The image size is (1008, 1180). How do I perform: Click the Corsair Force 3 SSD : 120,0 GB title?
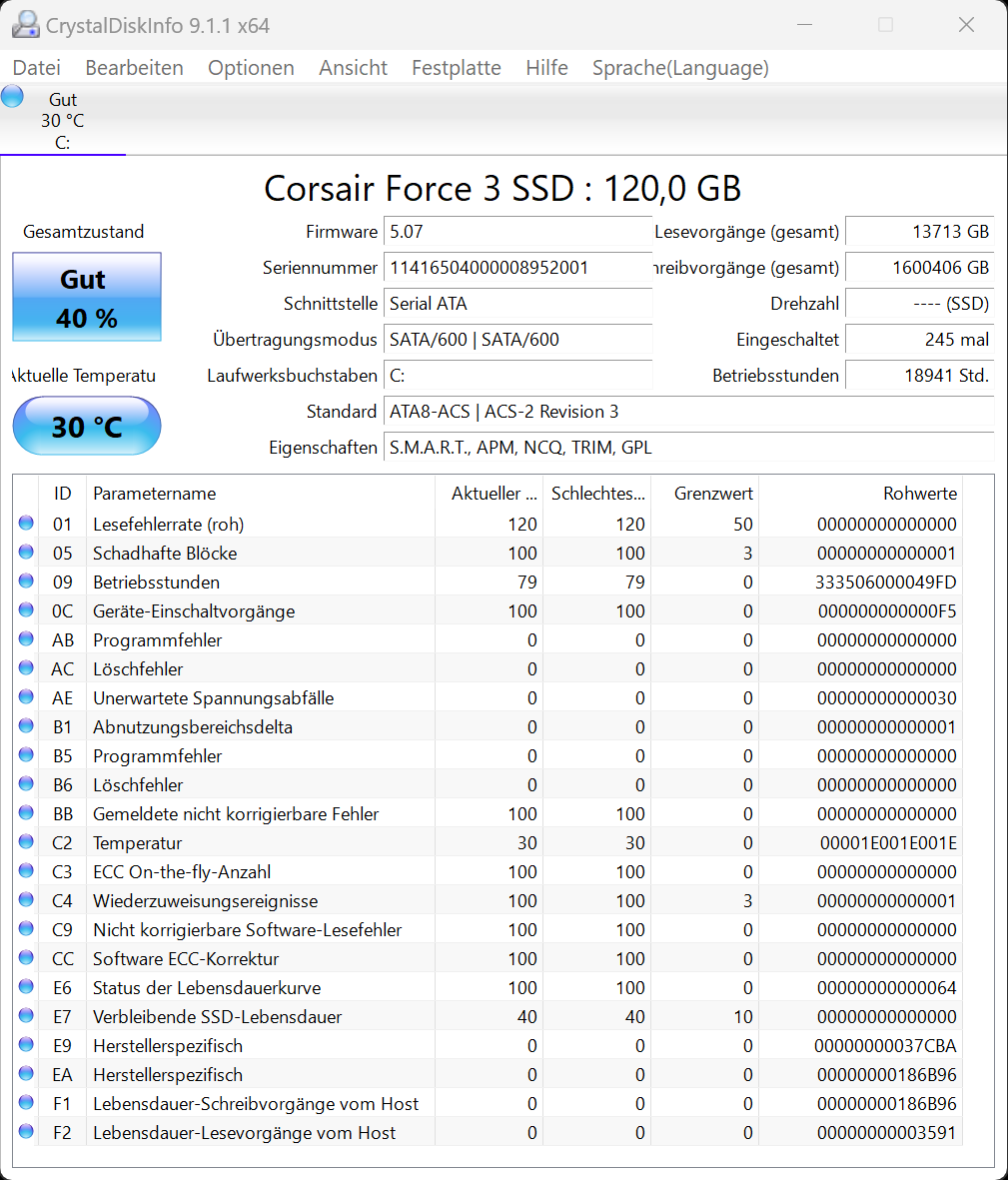pyautogui.click(x=503, y=188)
